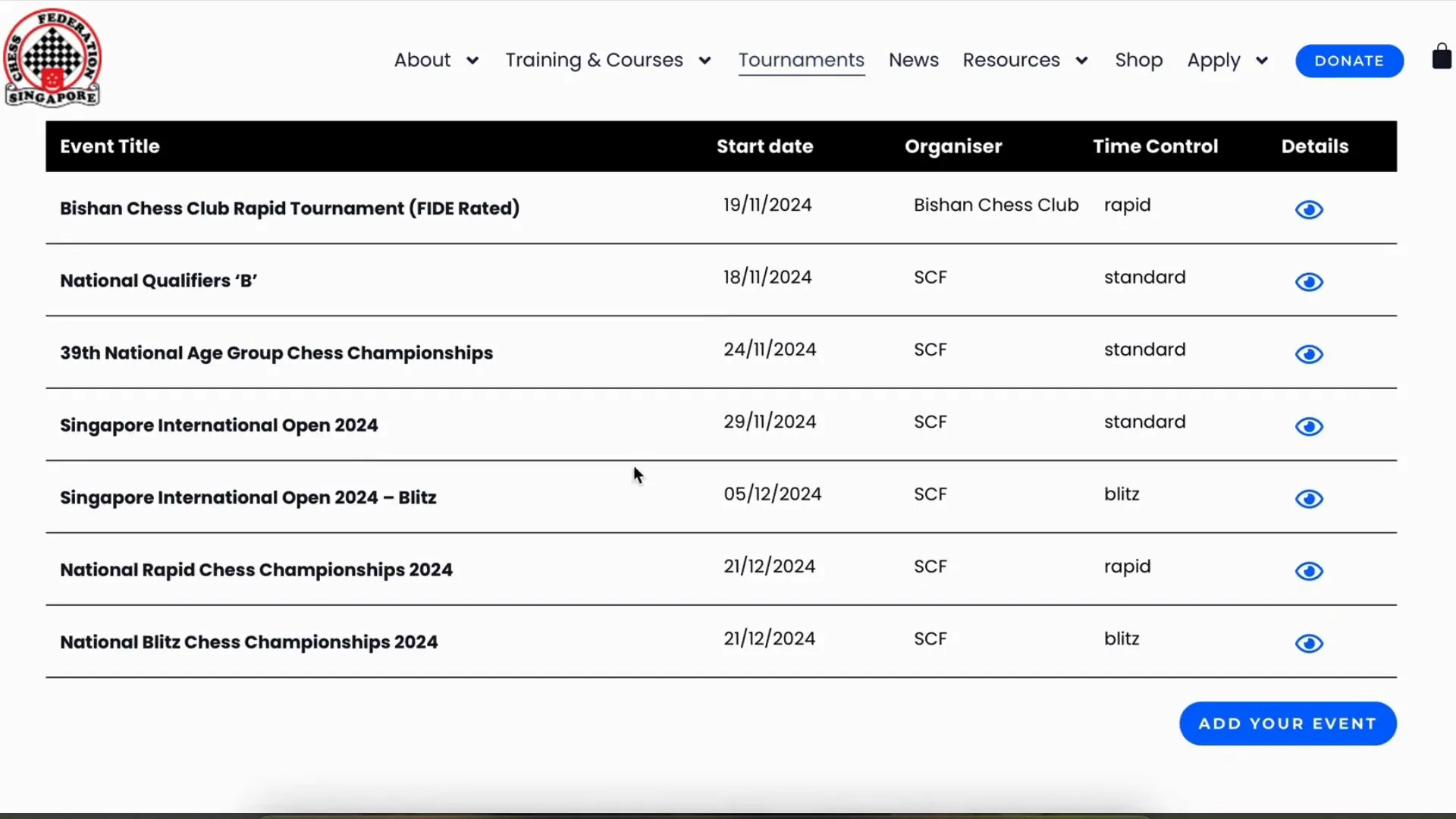The width and height of the screenshot is (1456, 819).
Task: Open the Shop page link
Action: (1138, 60)
